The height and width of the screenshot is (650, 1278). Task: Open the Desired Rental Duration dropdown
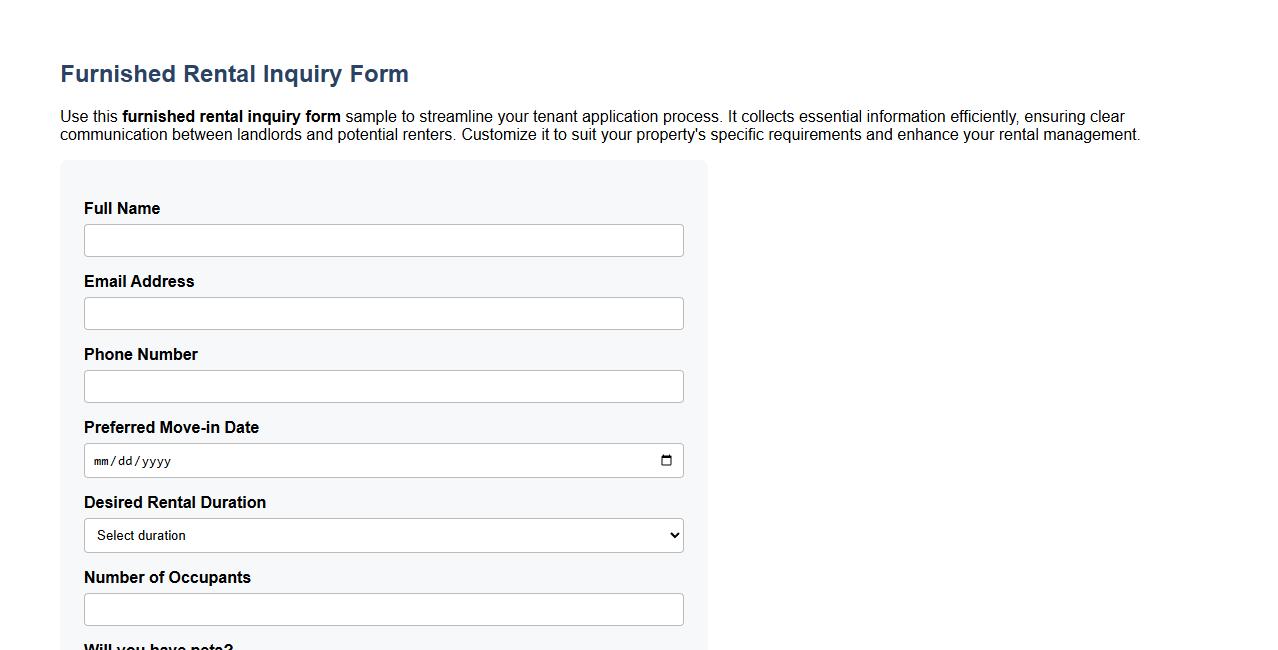tap(383, 535)
